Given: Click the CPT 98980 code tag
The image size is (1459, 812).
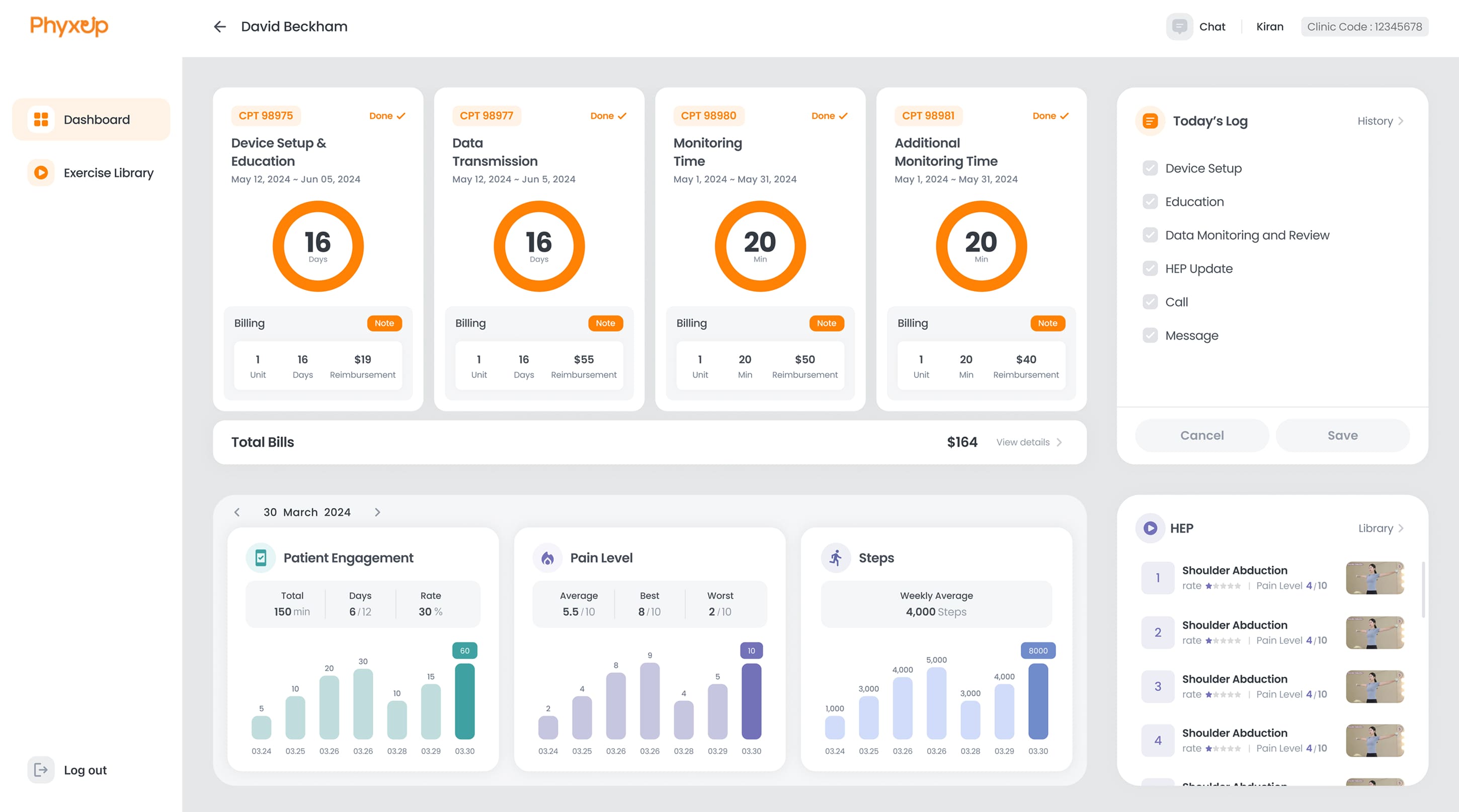Looking at the screenshot, I should tap(708, 116).
